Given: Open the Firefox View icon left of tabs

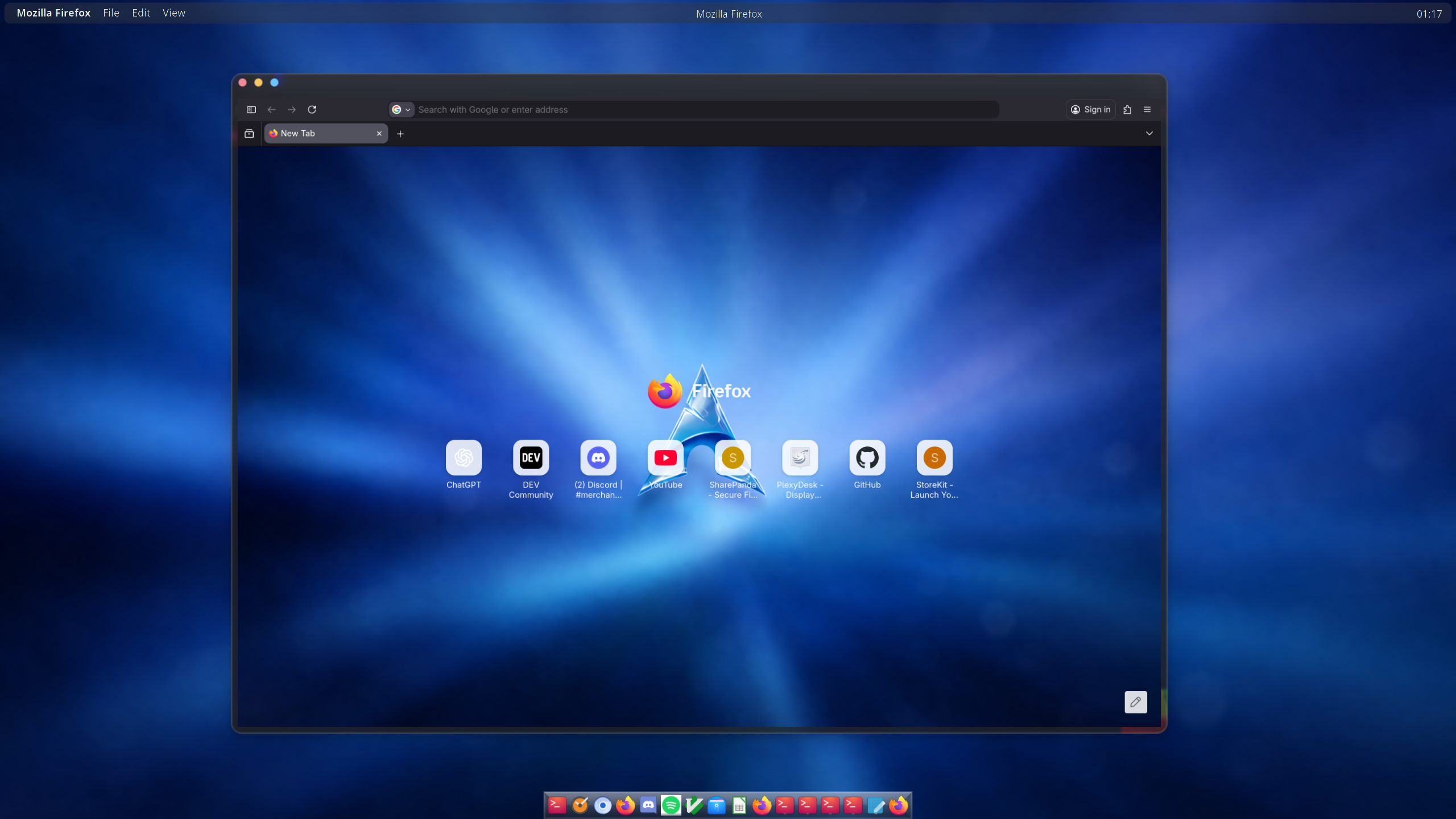Looking at the screenshot, I should click(x=249, y=133).
